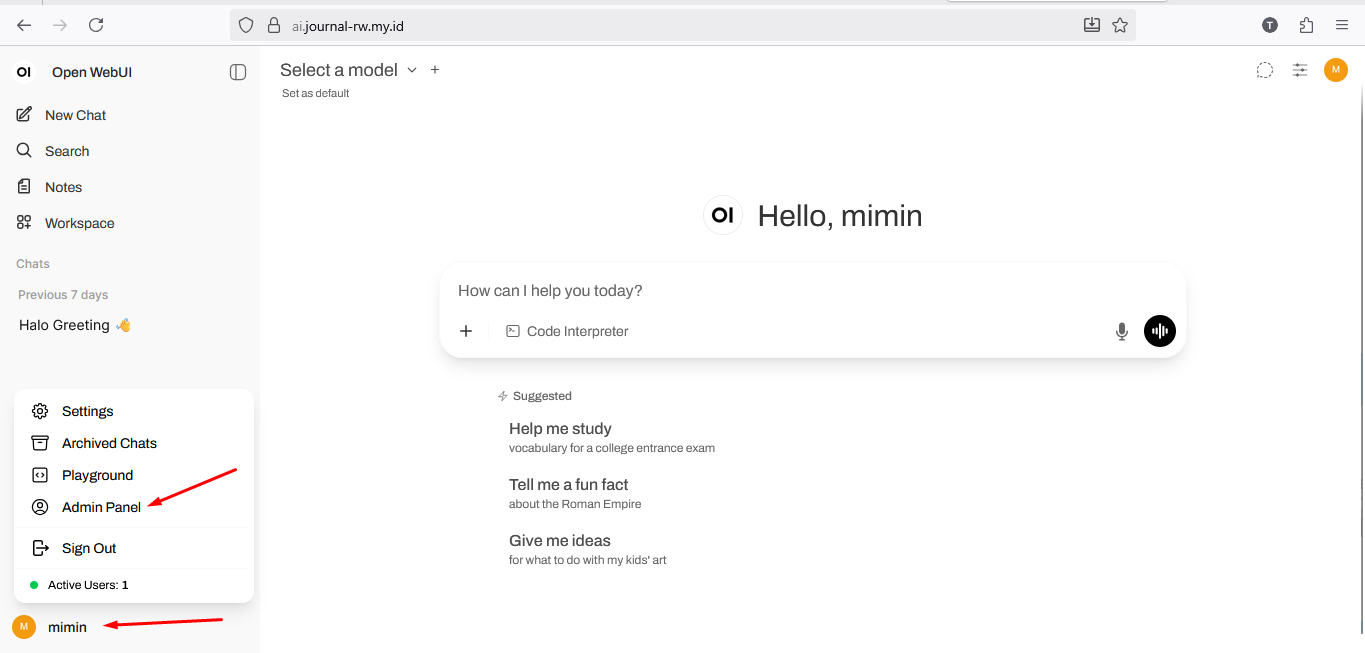Image resolution: width=1365 pixels, height=653 pixels.
Task: Click the orange user avatar top right
Action: (1336, 70)
